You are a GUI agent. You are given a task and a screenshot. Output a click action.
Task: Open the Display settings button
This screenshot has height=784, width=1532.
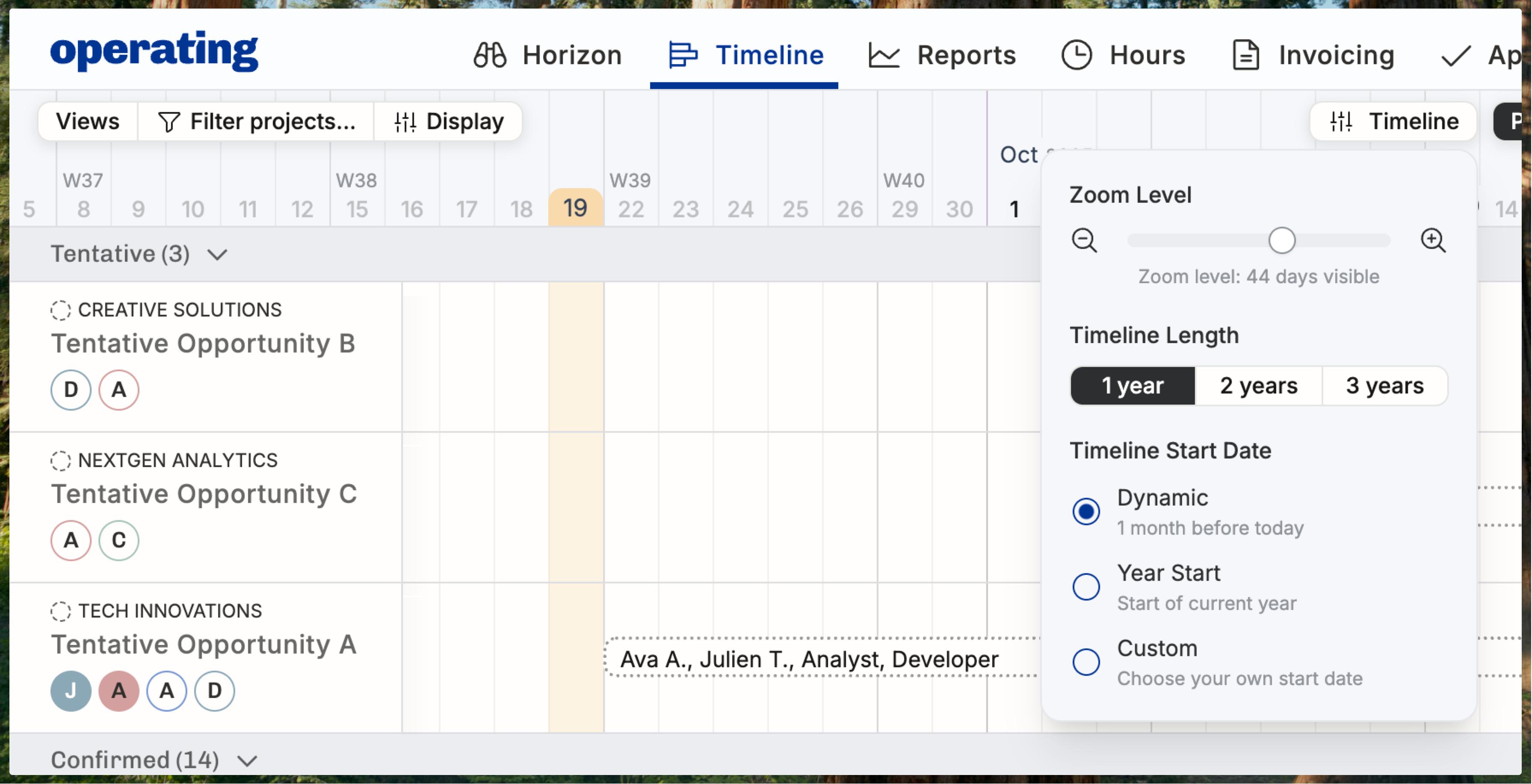(x=449, y=122)
